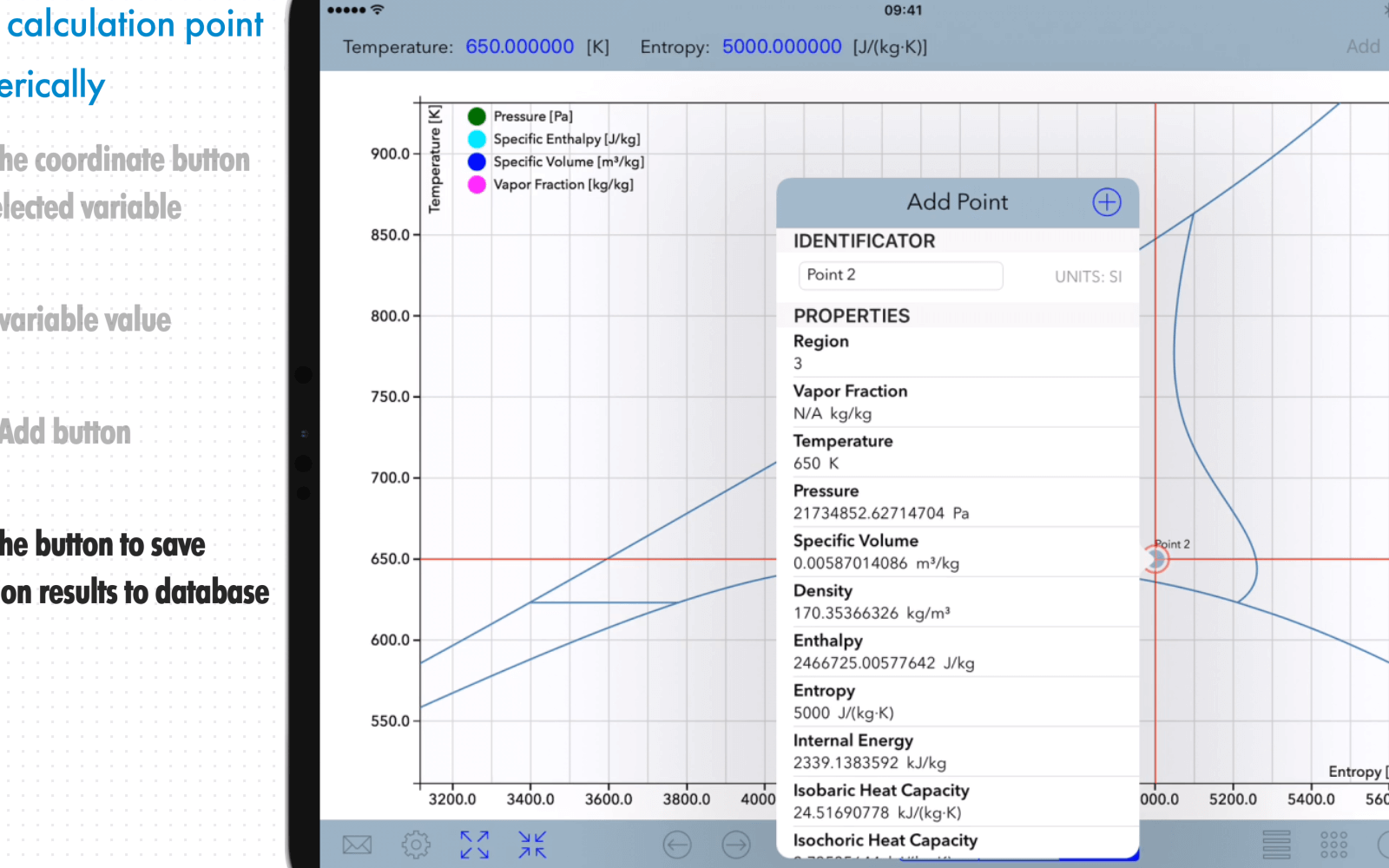Select the Point 2 marker on the chart

pyautogui.click(x=1156, y=559)
